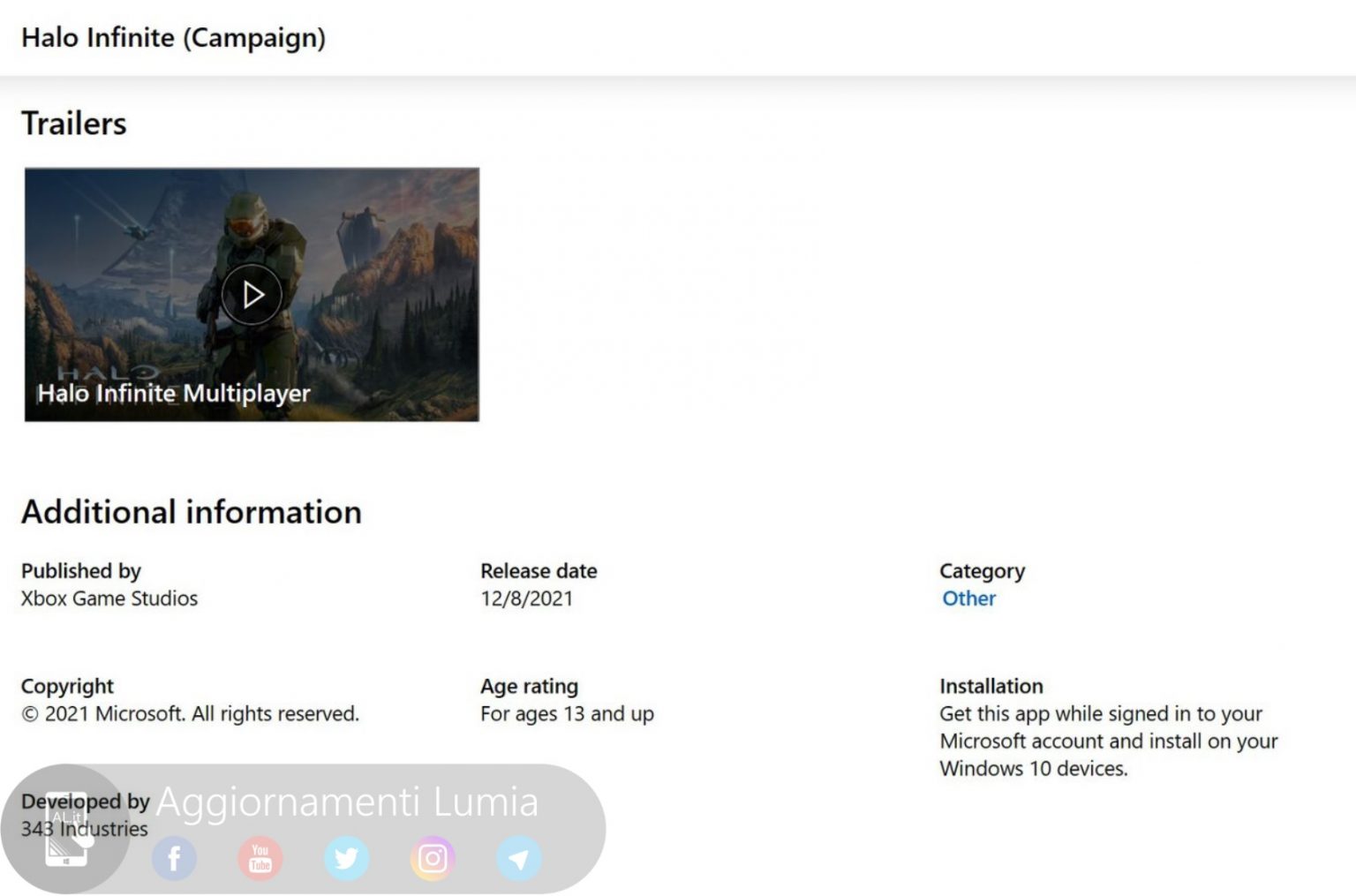This screenshot has width=1356, height=896.
Task: Play the Halo Infinite Multiplayer trailer
Action: (x=252, y=294)
